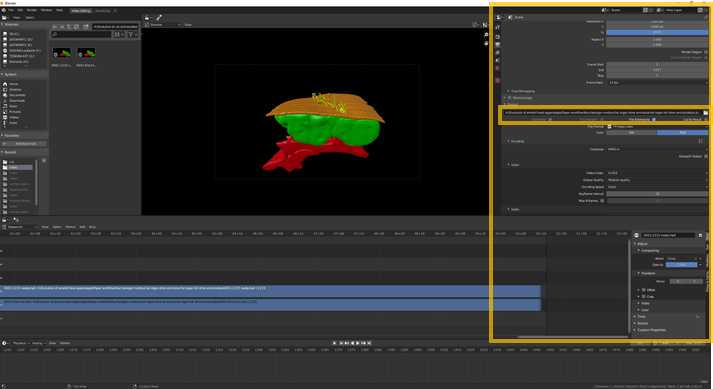Go forward in file browser history
This screenshot has width=713, height=389.
coord(62,26)
